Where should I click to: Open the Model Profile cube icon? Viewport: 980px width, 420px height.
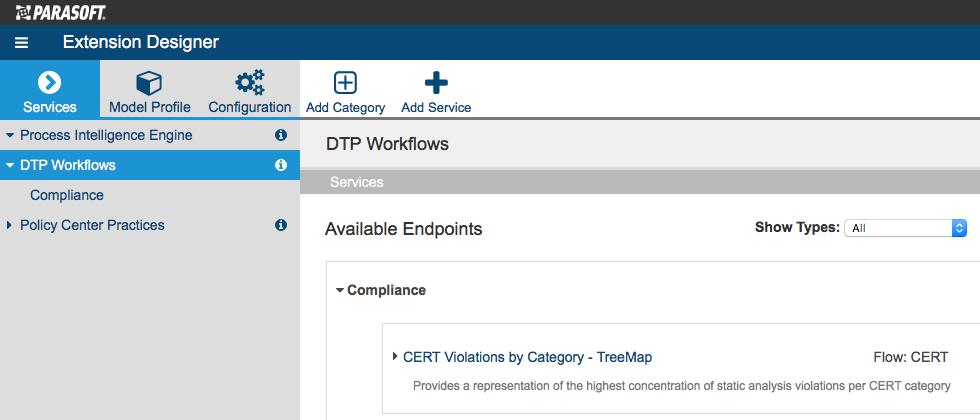pos(149,82)
